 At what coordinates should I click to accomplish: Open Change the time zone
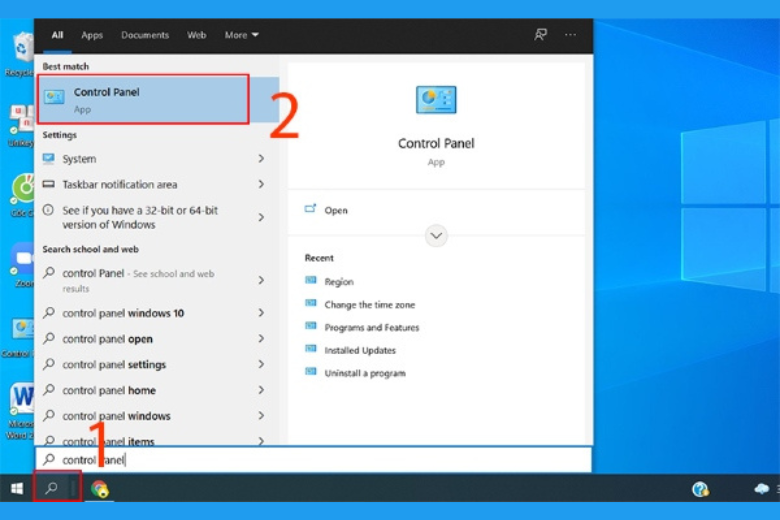(370, 305)
